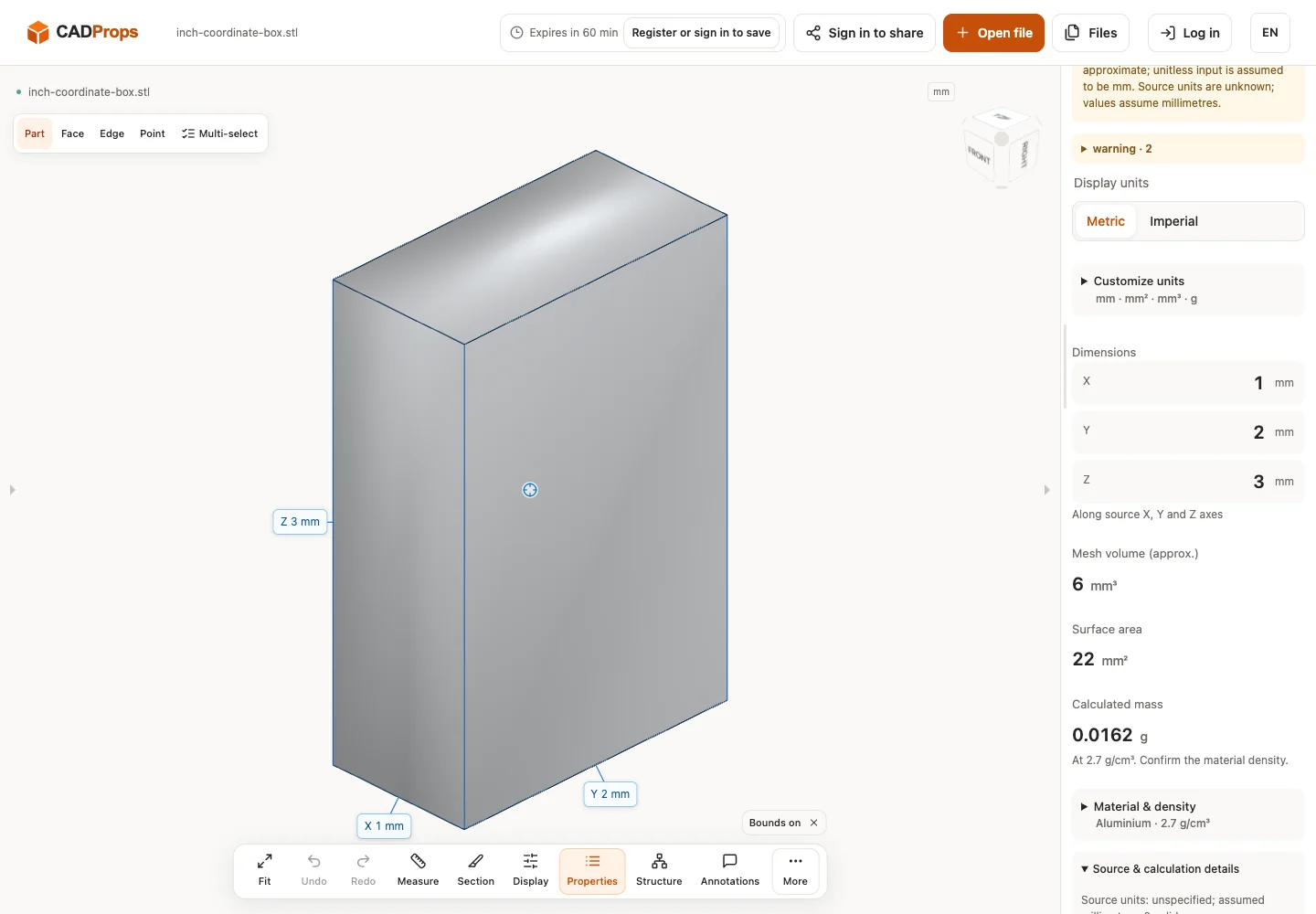Click the Z 3 mm dimension label
The image size is (1316, 914).
(x=300, y=522)
